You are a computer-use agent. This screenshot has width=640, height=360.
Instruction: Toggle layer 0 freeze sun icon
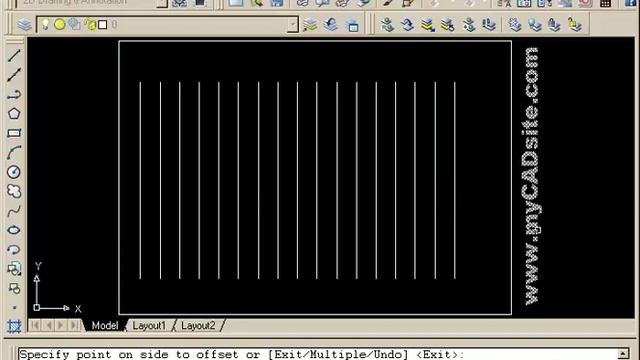(60, 24)
